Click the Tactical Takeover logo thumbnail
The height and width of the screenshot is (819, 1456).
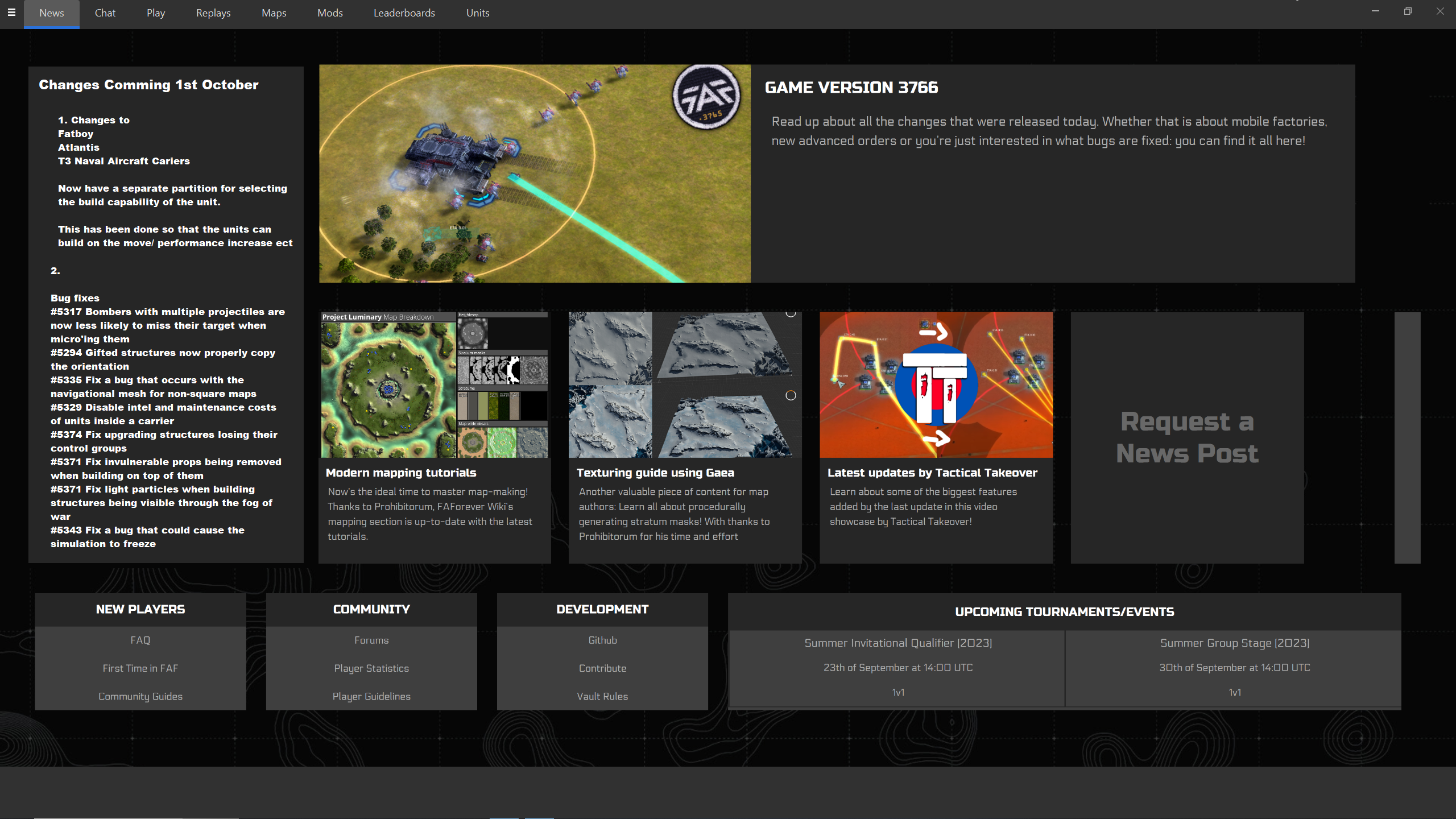pos(936,385)
